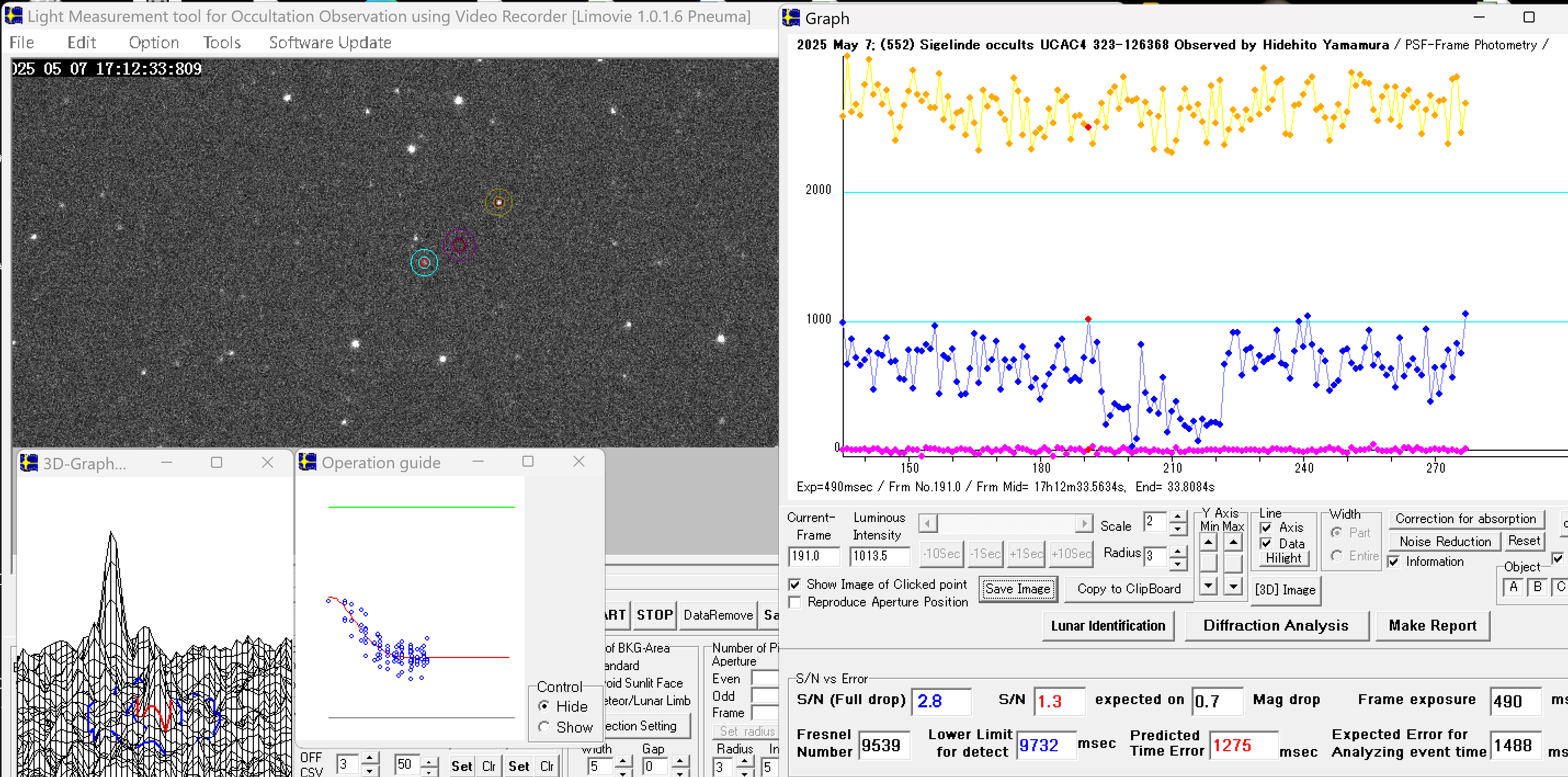The height and width of the screenshot is (777, 1568).
Task: Click the yellow aperture circle on star
Action: point(498,202)
